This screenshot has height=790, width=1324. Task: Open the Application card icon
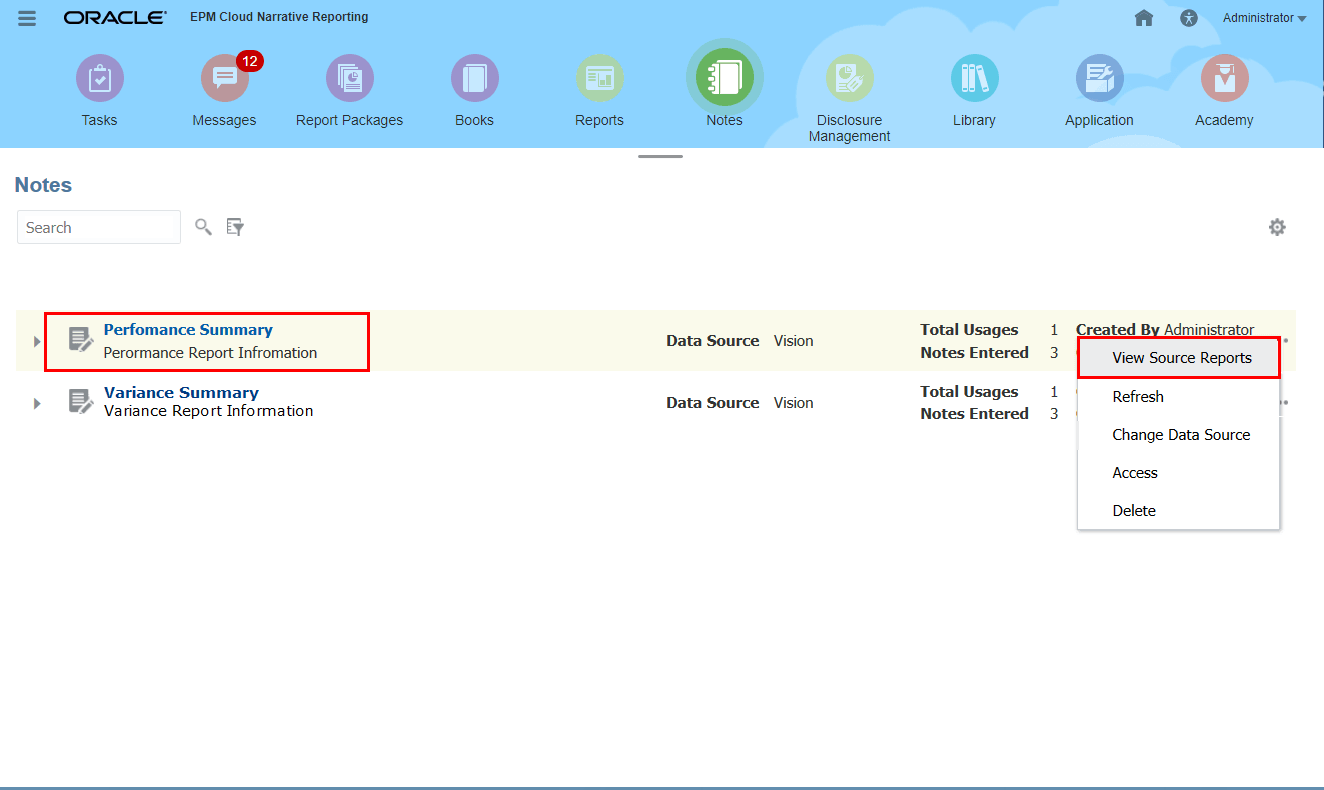[1099, 78]
